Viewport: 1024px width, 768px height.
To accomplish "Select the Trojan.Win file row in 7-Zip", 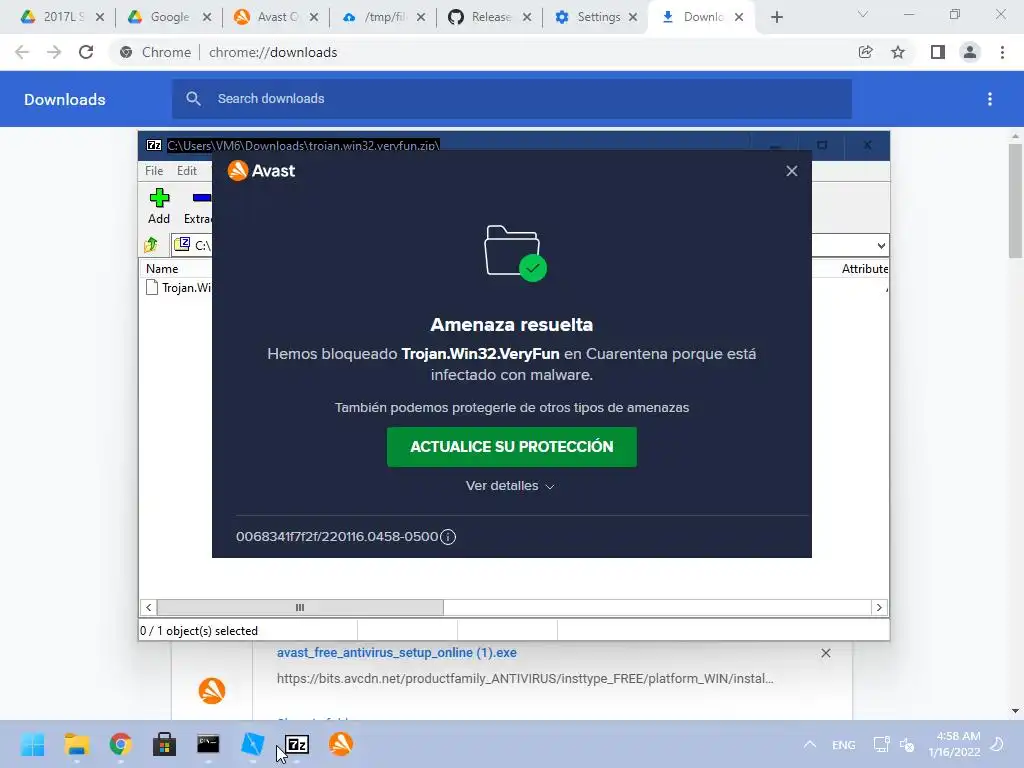I will (x=178, y=287).
